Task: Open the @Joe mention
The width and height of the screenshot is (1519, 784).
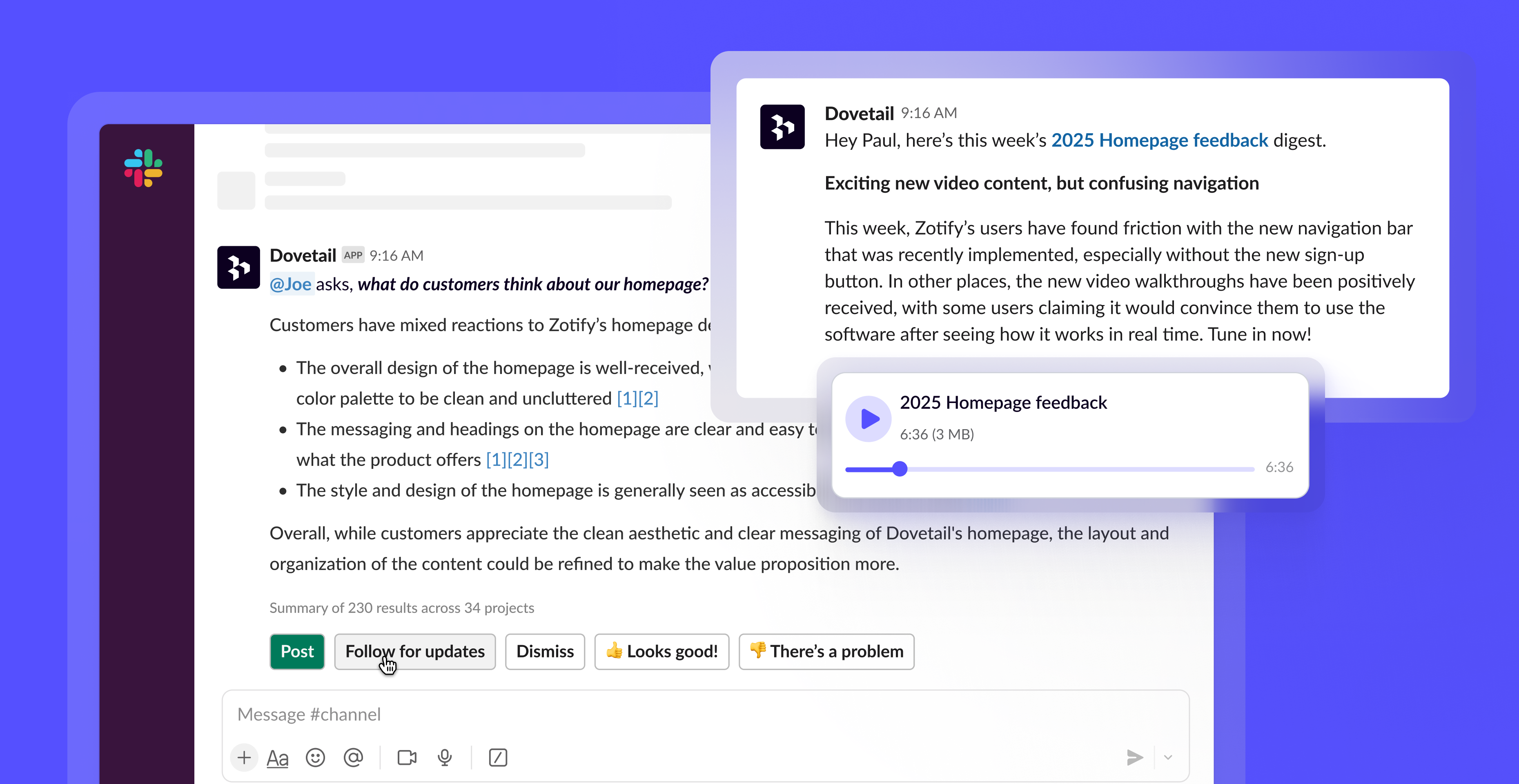Action: (x=291, y=283)
